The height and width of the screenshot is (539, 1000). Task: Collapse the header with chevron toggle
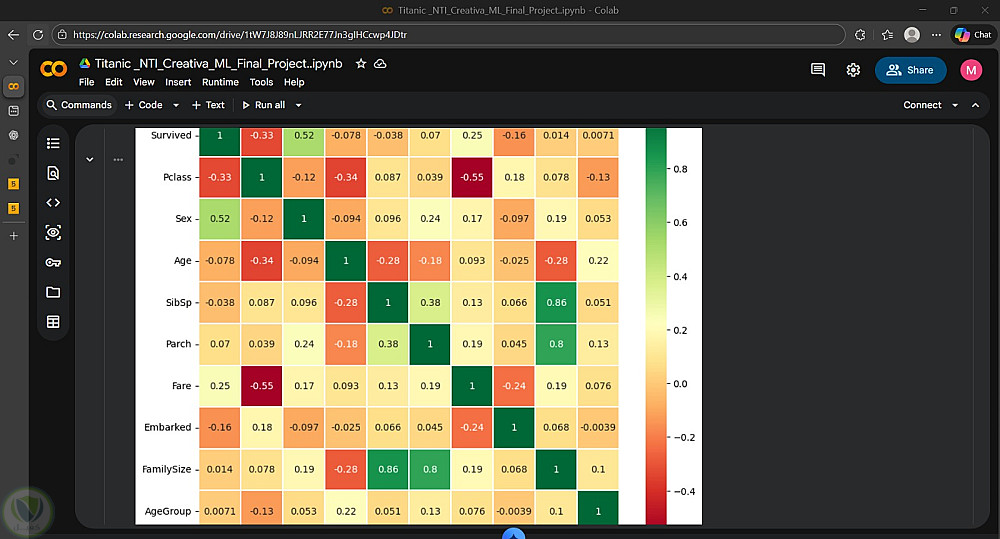click(x=977, y=105)
